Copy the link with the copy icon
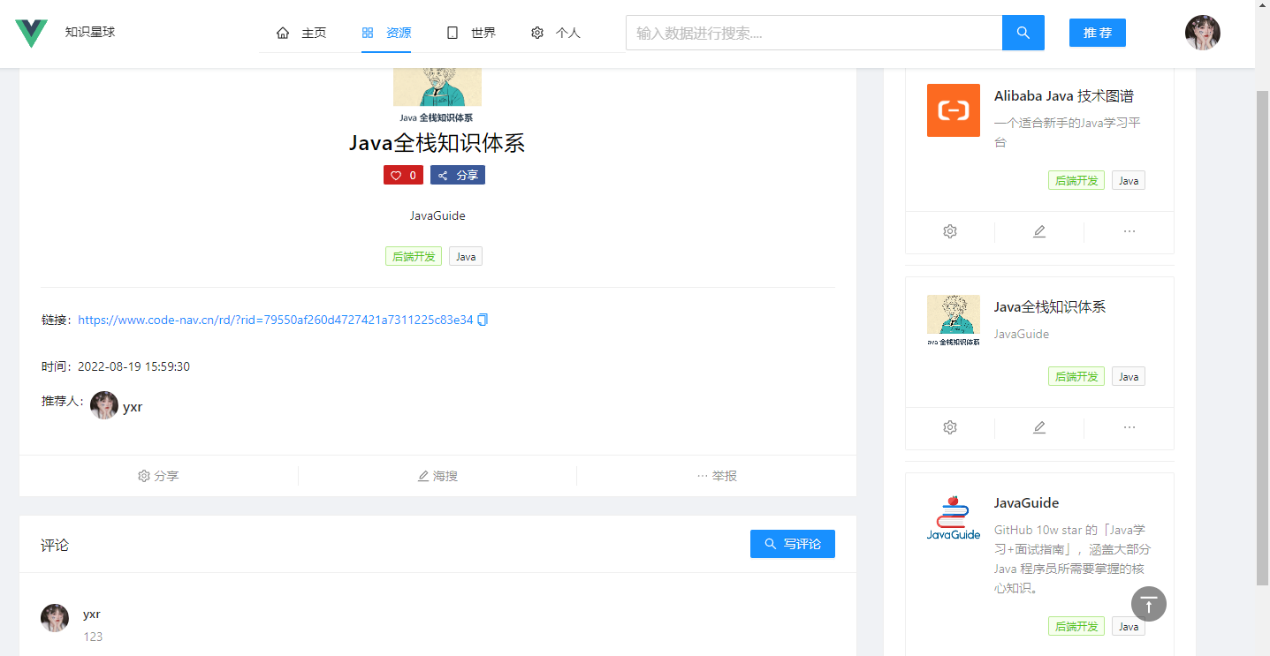The width and height of the screenshot is (1270, 656). click(482, 320)
